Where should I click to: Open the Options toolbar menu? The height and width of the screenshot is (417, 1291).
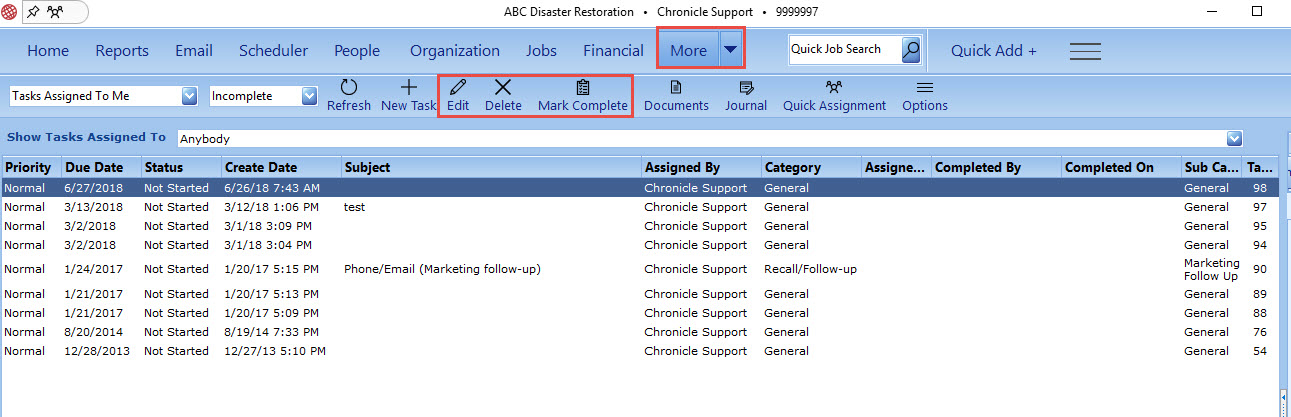[925, 88]
